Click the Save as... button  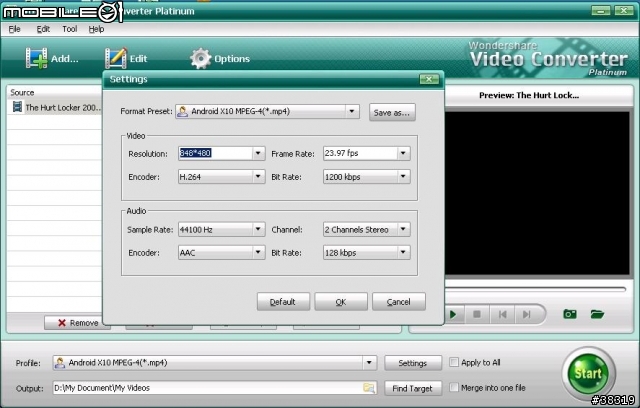tap(392, 112)
